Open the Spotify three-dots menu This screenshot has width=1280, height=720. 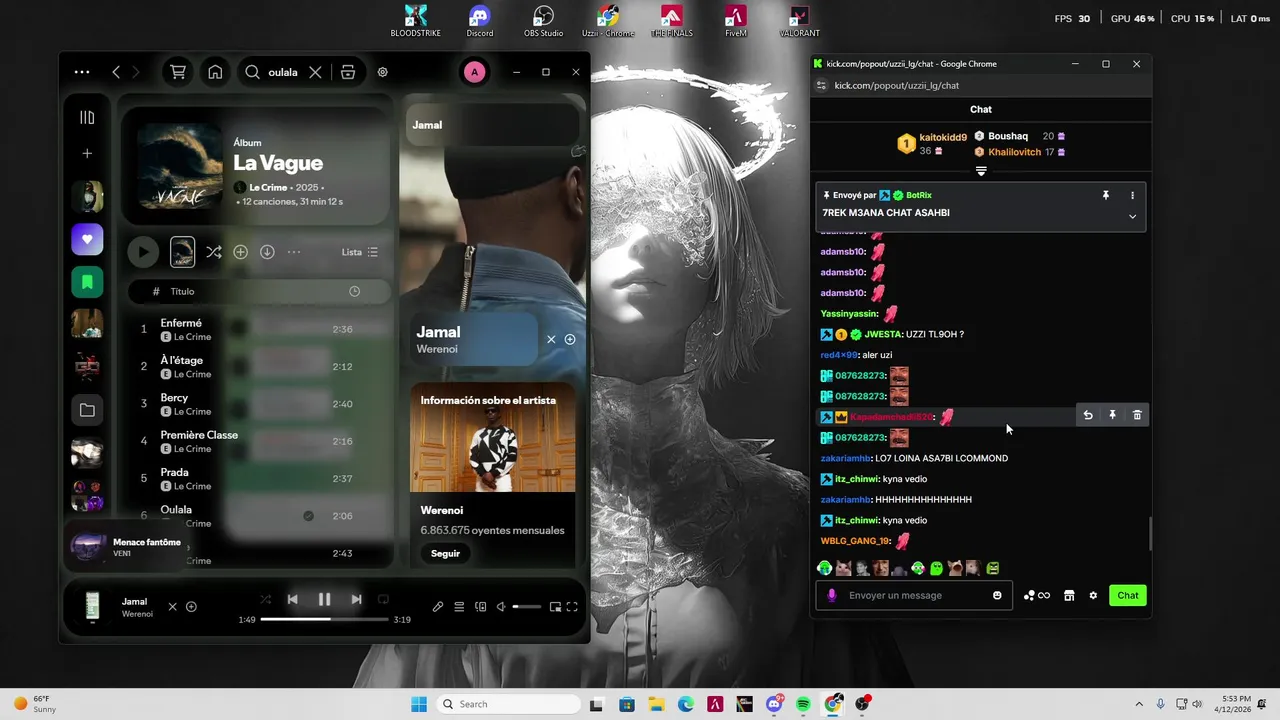point(82,72)
